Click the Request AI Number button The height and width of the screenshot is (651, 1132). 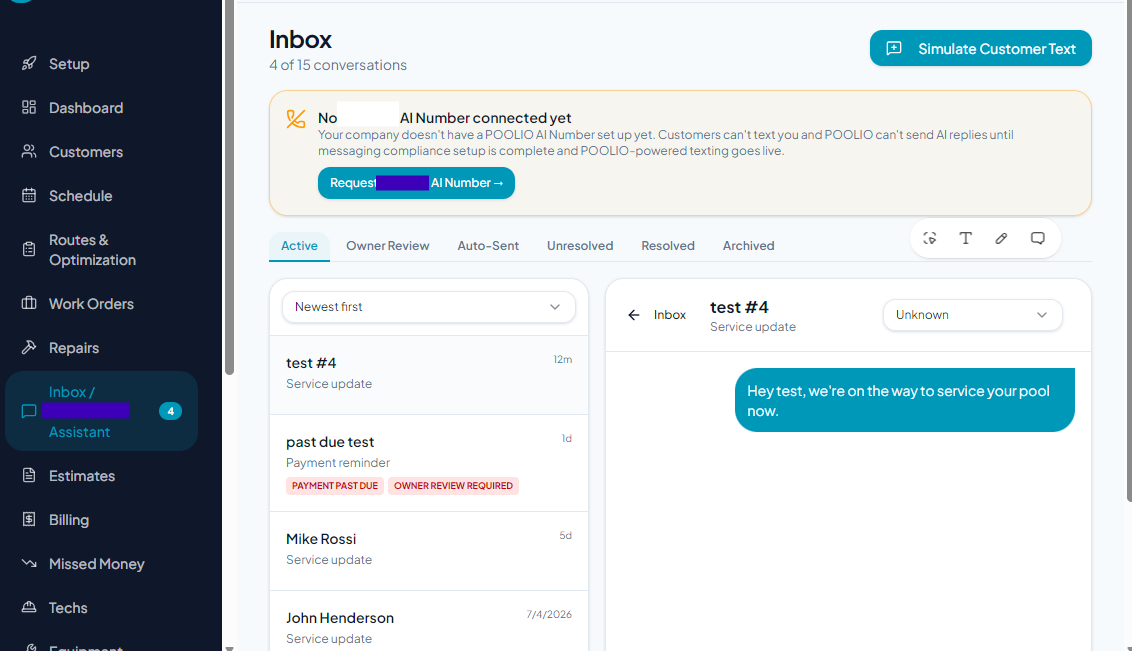pos(417,183)
